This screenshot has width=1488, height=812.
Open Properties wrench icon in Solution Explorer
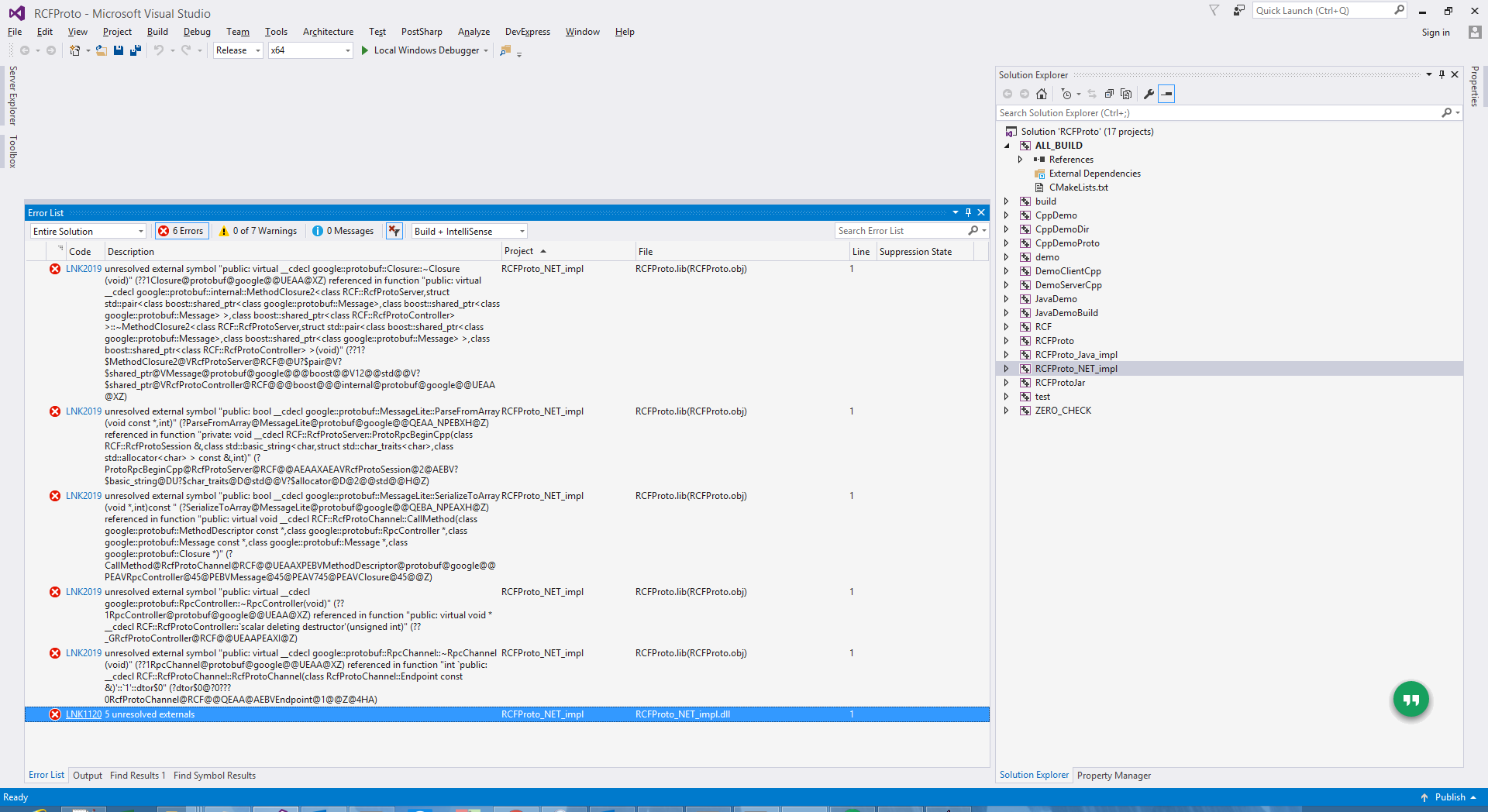pos(1149,94)
